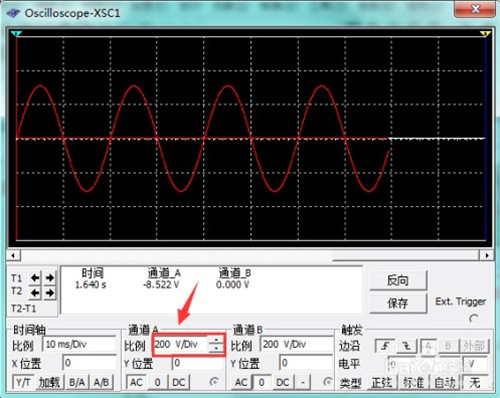The width and height of the screenshot is (500, 398).
Task: Select the 外部 (external) trigger source
Action: (474, 346)
